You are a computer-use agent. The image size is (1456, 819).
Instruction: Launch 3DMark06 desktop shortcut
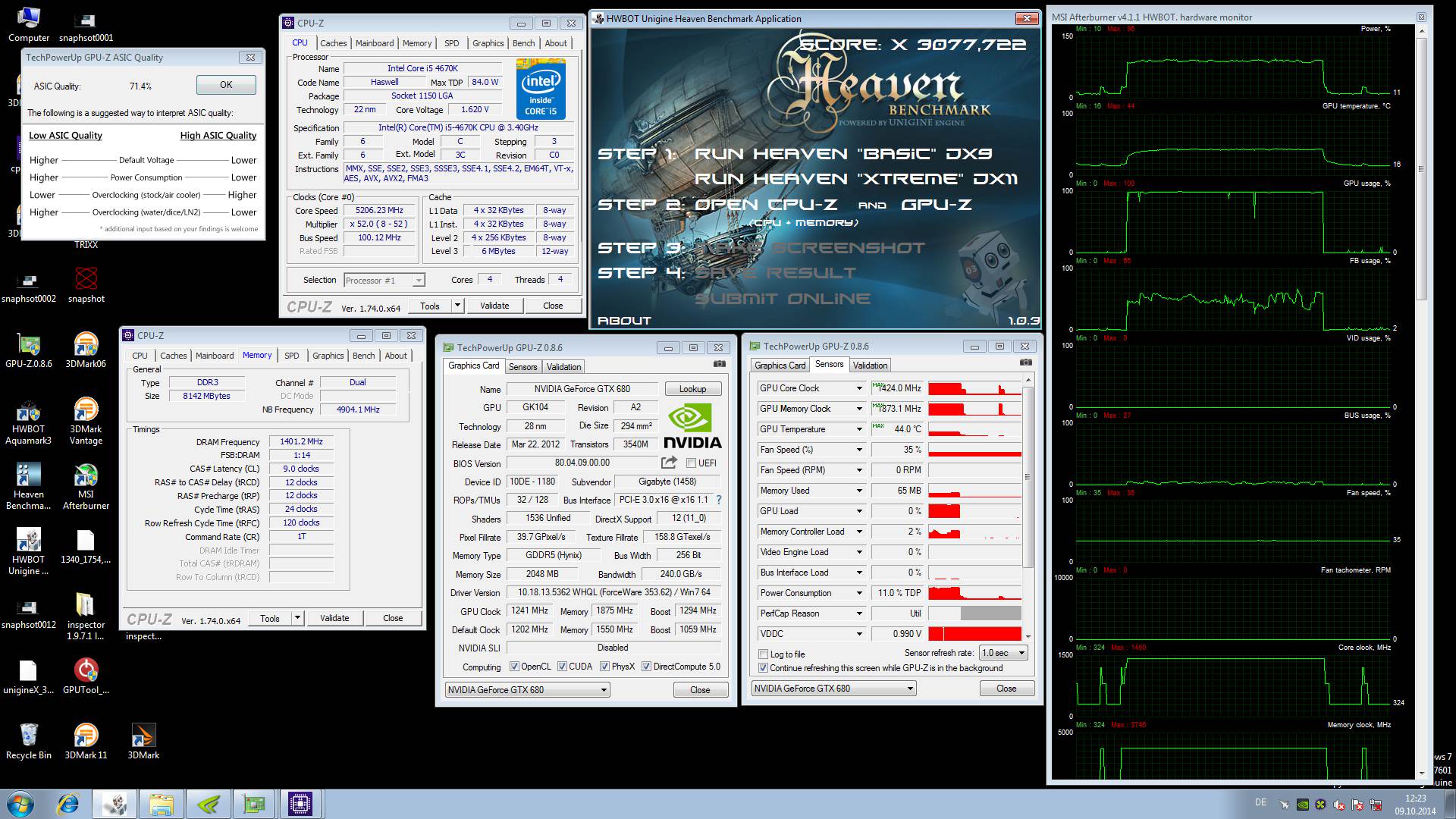(86, 350)
